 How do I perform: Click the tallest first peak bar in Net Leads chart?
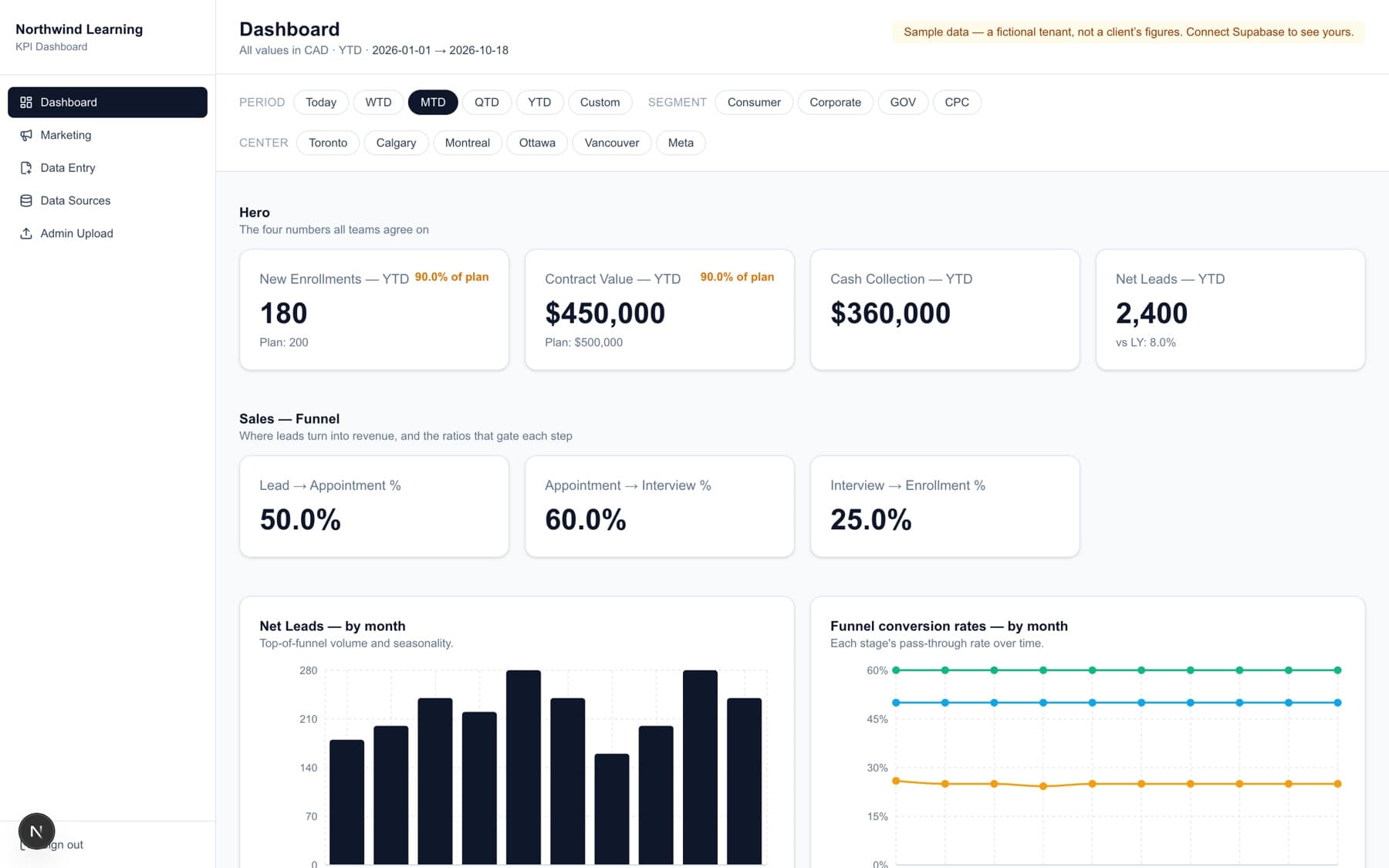(523, 767)
